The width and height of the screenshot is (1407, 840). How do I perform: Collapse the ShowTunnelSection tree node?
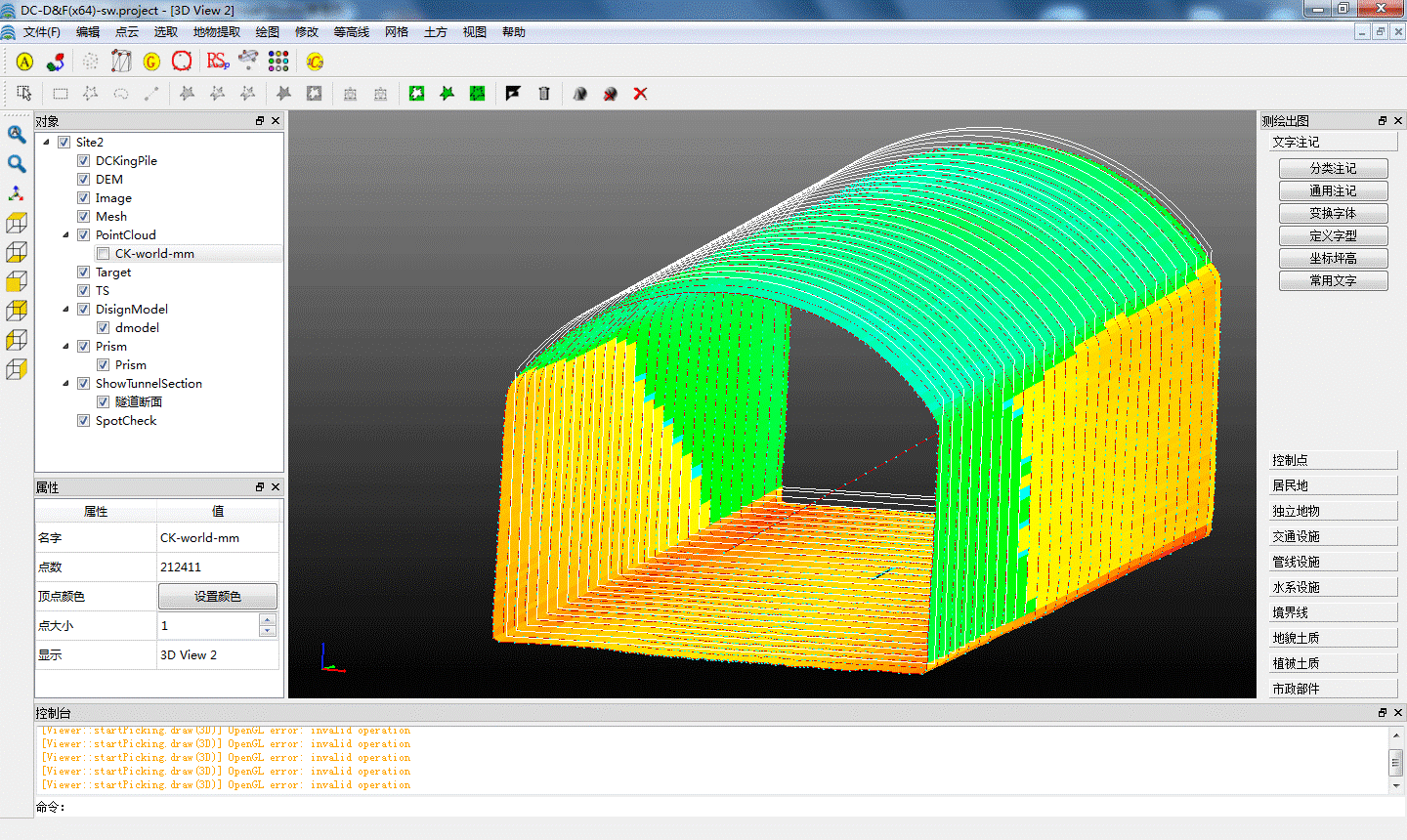click(x=66, y=384)
